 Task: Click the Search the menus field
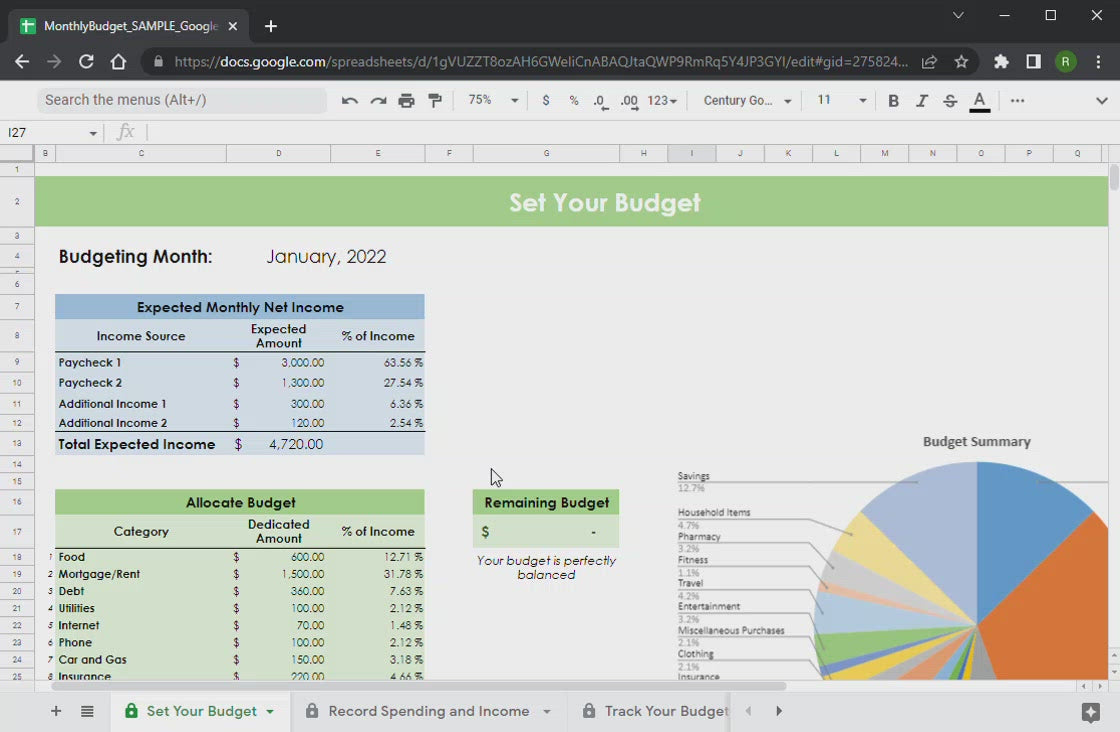click(182, 100)
